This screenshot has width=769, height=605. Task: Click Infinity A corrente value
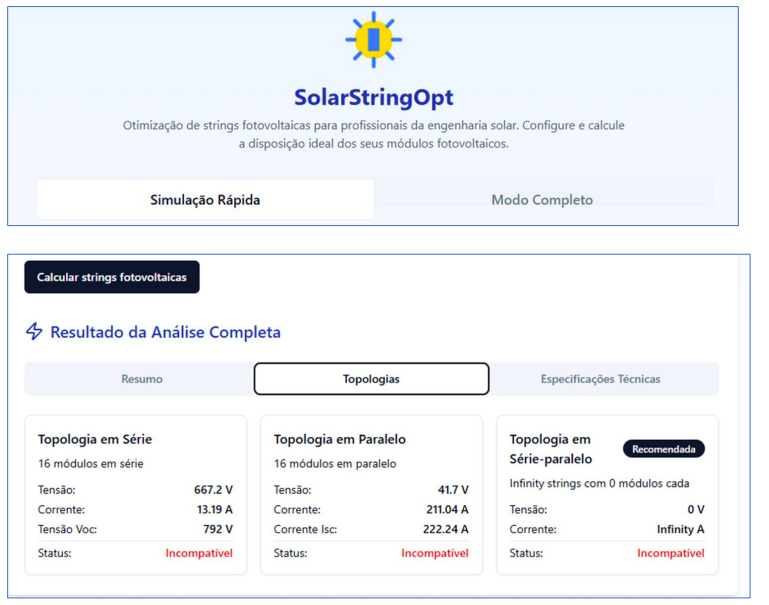(680, 529)
